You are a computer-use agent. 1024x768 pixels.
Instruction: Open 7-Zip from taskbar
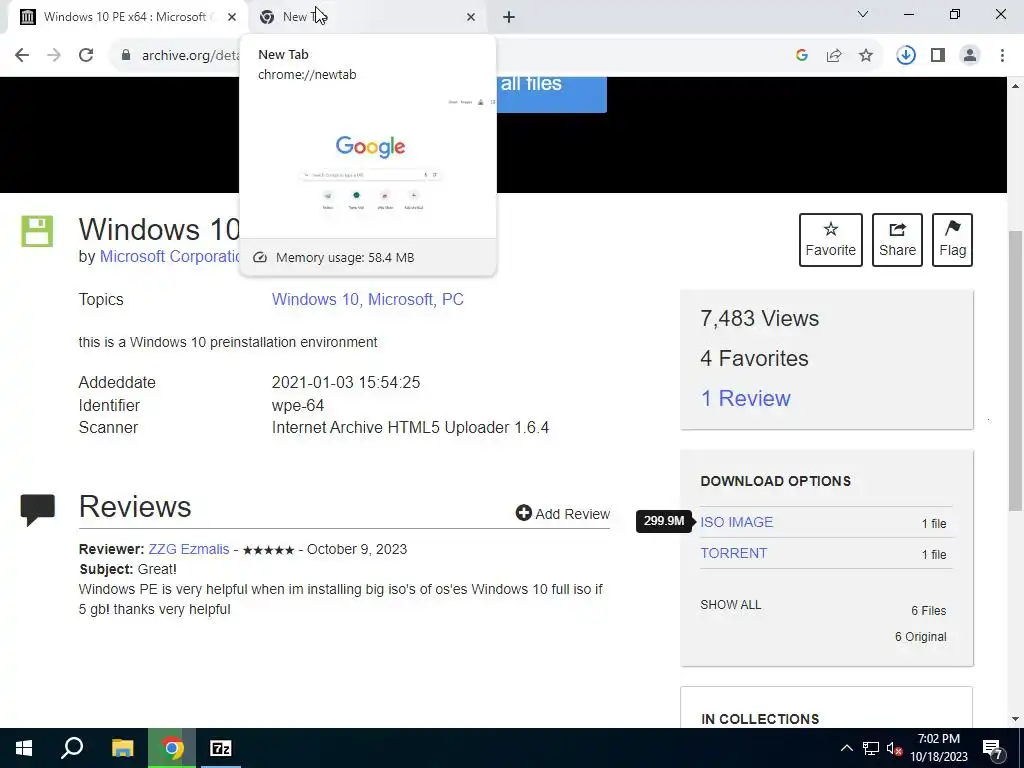tap(221, 748)
